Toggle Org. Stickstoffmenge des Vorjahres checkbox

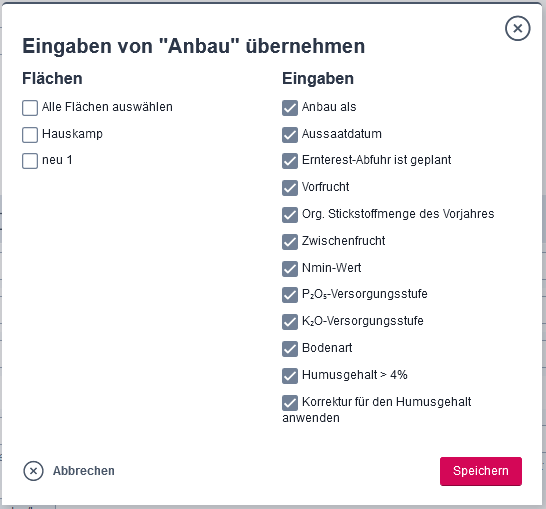(x=290, y=215)
